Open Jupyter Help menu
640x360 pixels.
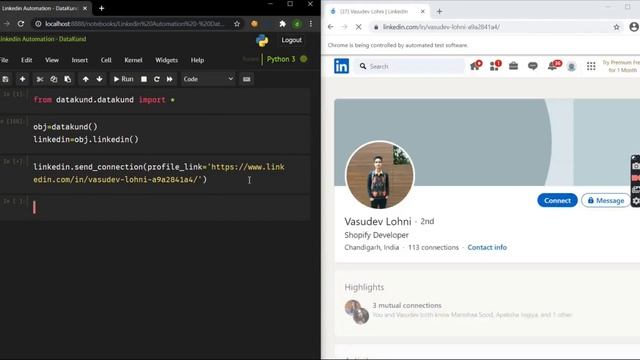pyautogui.click(x=197, y=60)
